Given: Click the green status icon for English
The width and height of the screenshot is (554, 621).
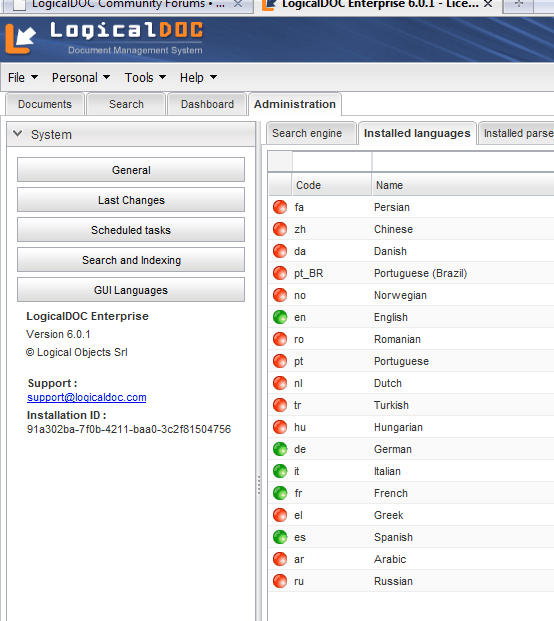Looking at the screenshot, I should (x=280, y=317).
